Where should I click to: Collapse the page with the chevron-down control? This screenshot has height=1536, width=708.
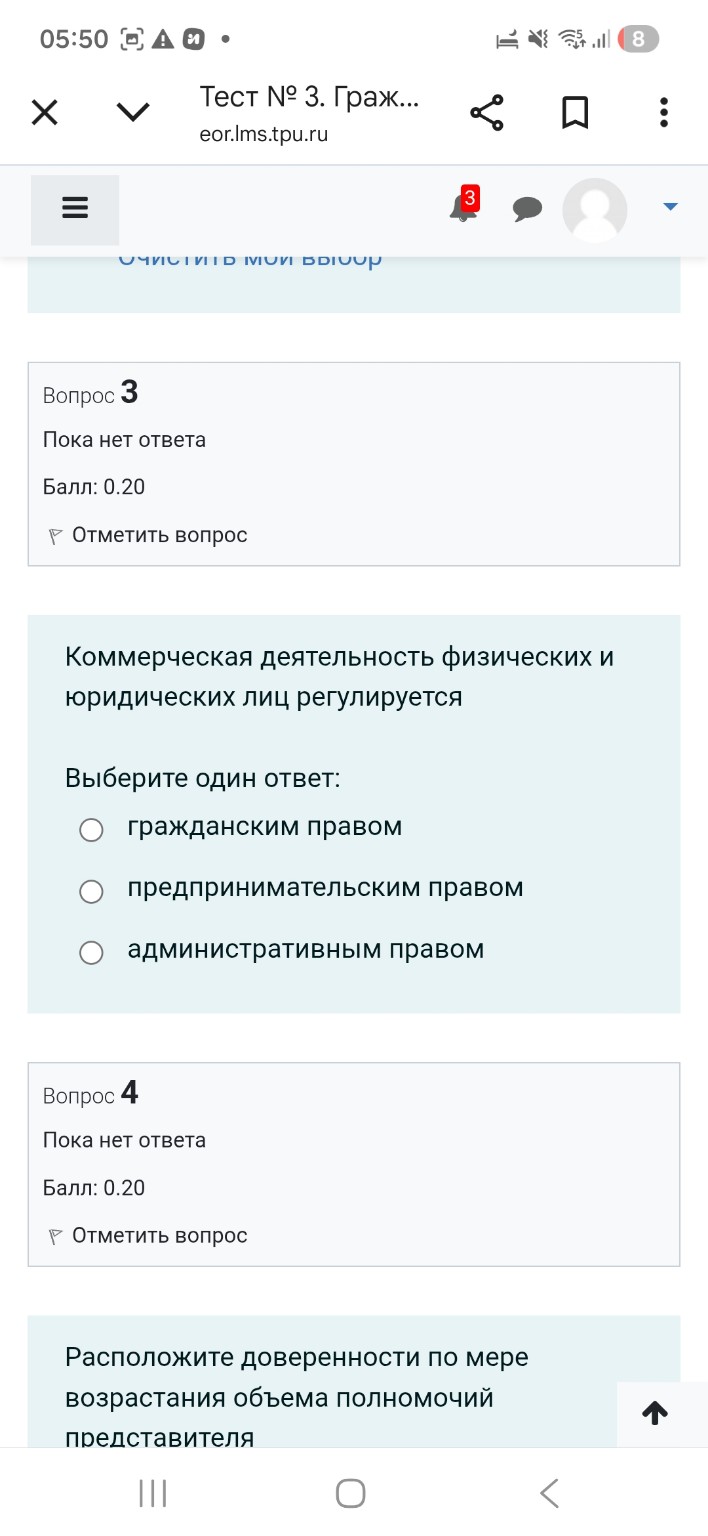coord(132,112)
